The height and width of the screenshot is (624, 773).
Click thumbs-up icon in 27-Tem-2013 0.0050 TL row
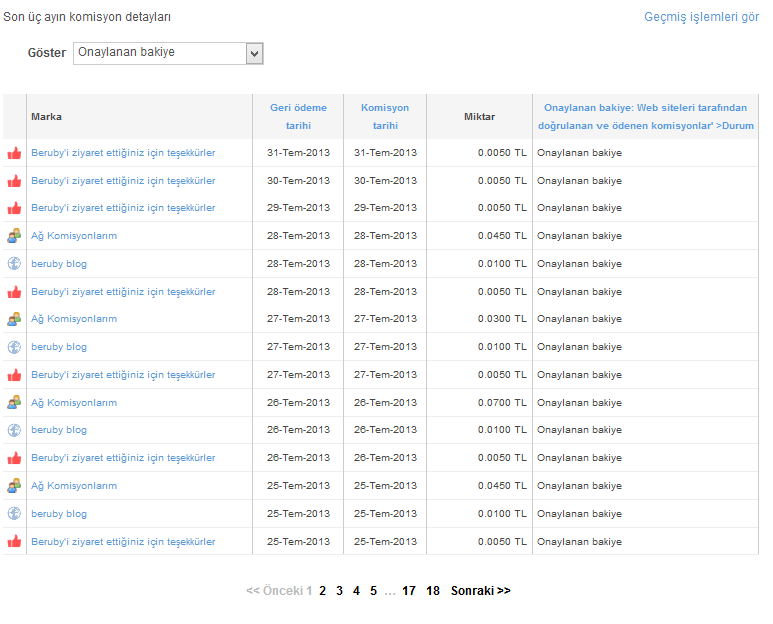point(14,375)
